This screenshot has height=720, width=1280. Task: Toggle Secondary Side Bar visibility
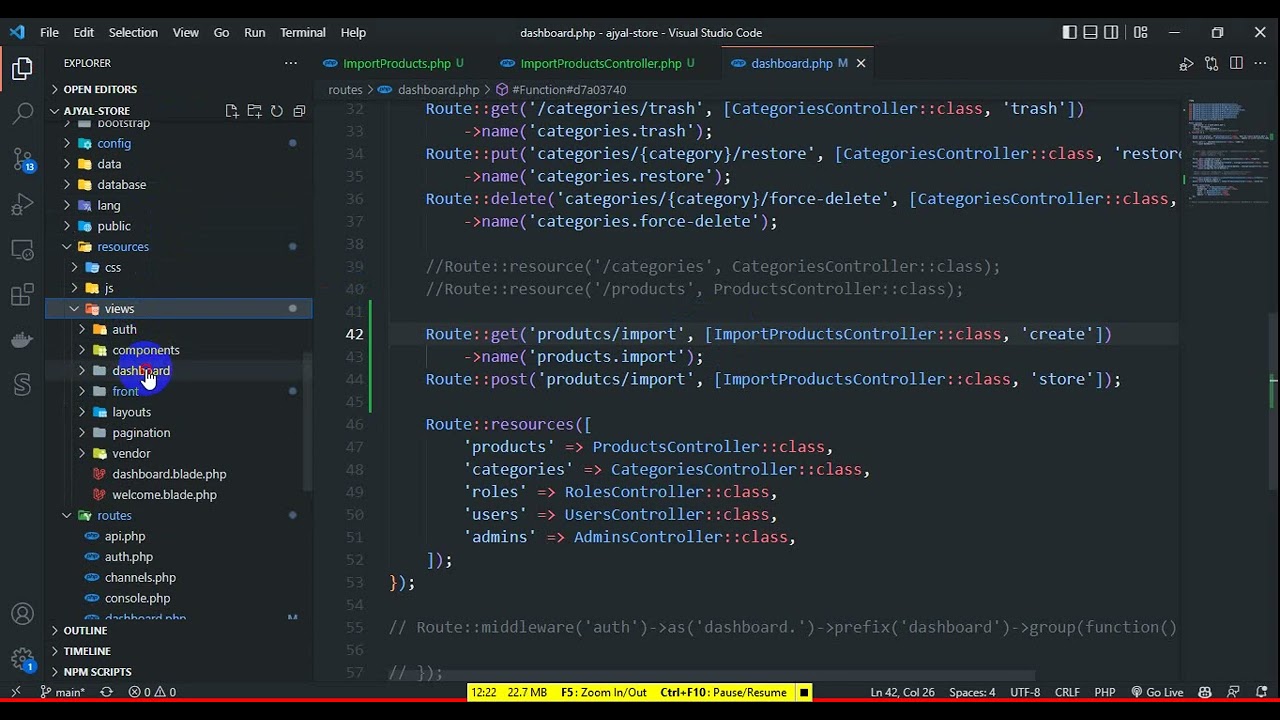pos(1111,32)
